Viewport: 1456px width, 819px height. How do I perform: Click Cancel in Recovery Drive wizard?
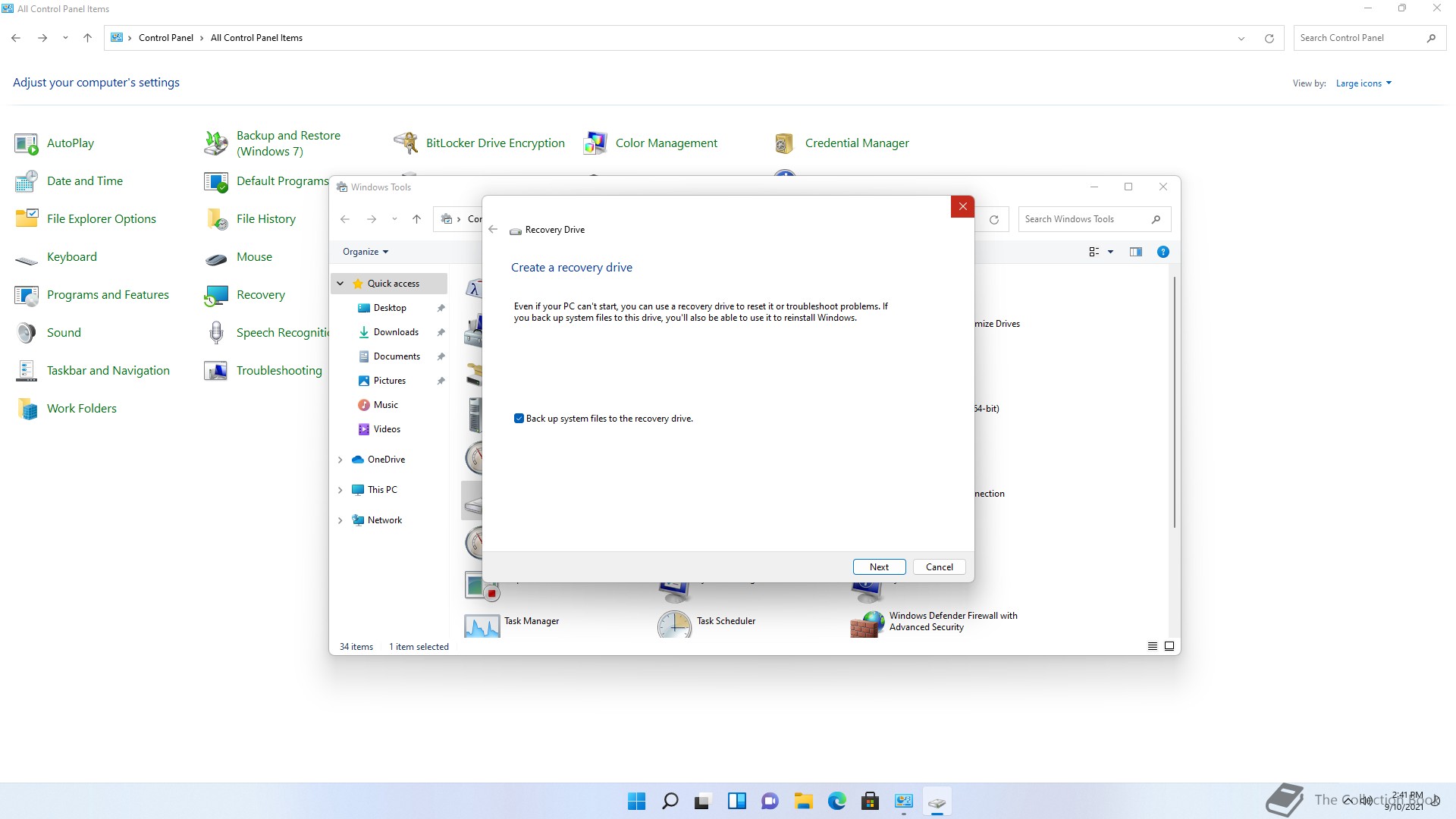(939, 567)
